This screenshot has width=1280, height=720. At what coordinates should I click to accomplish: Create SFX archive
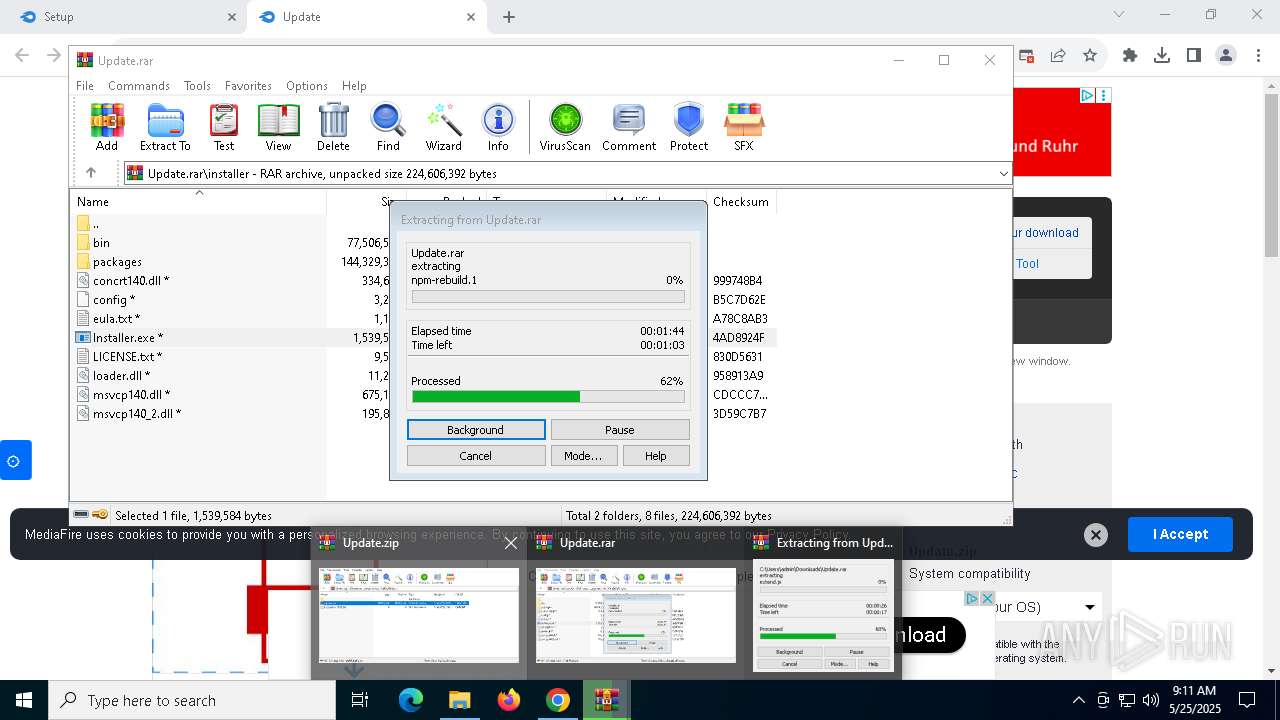click(743, 127)
